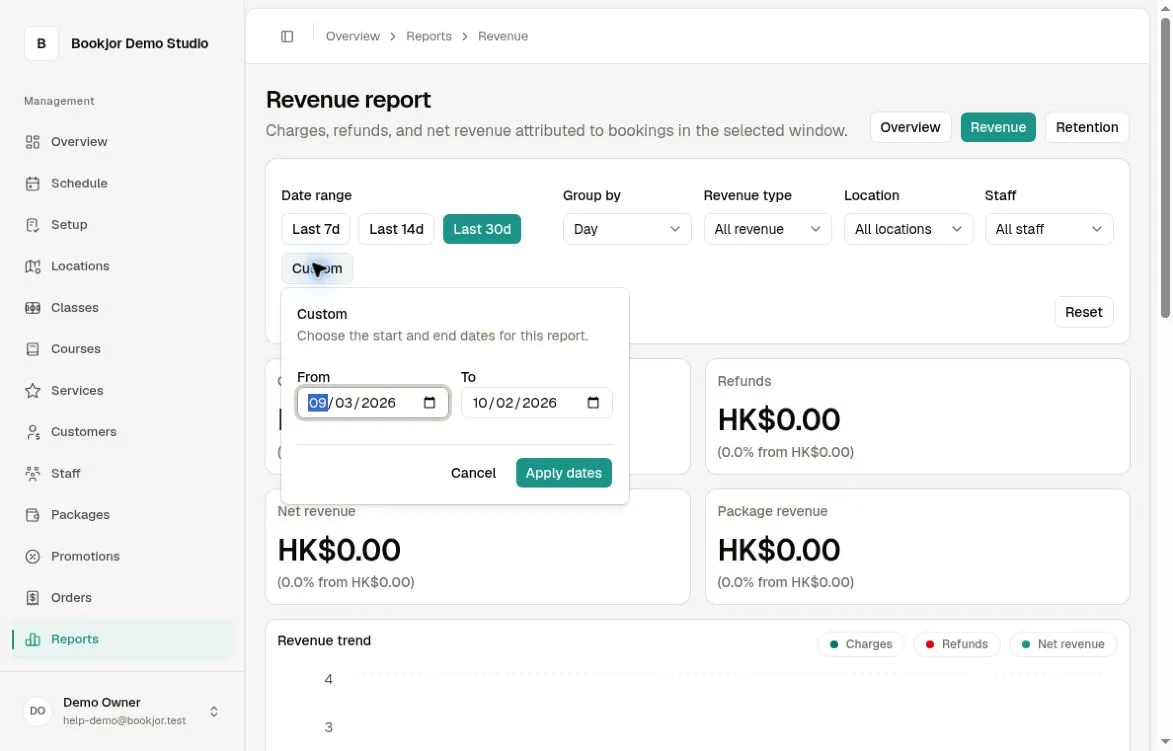Click the Reports bar chart icon

(x=32, y=640)
